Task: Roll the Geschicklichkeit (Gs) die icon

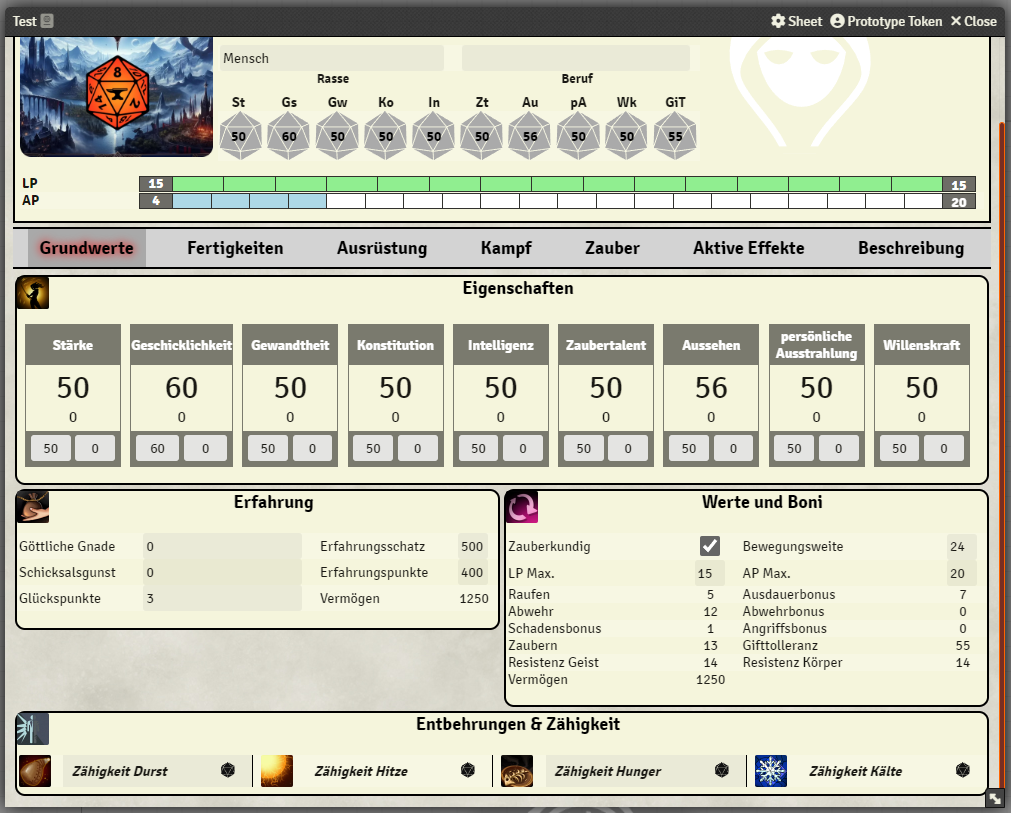Action: [x=289, y=136]
